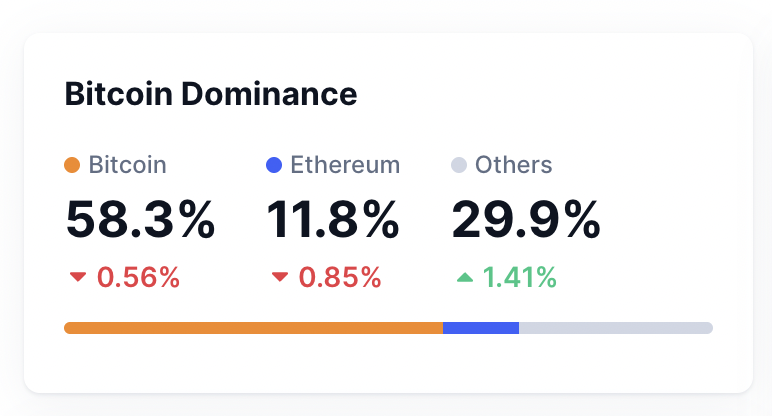Click the blue Ethereum bar segment
The height and width of the screenshot is (416, 772).
point(481,328)
